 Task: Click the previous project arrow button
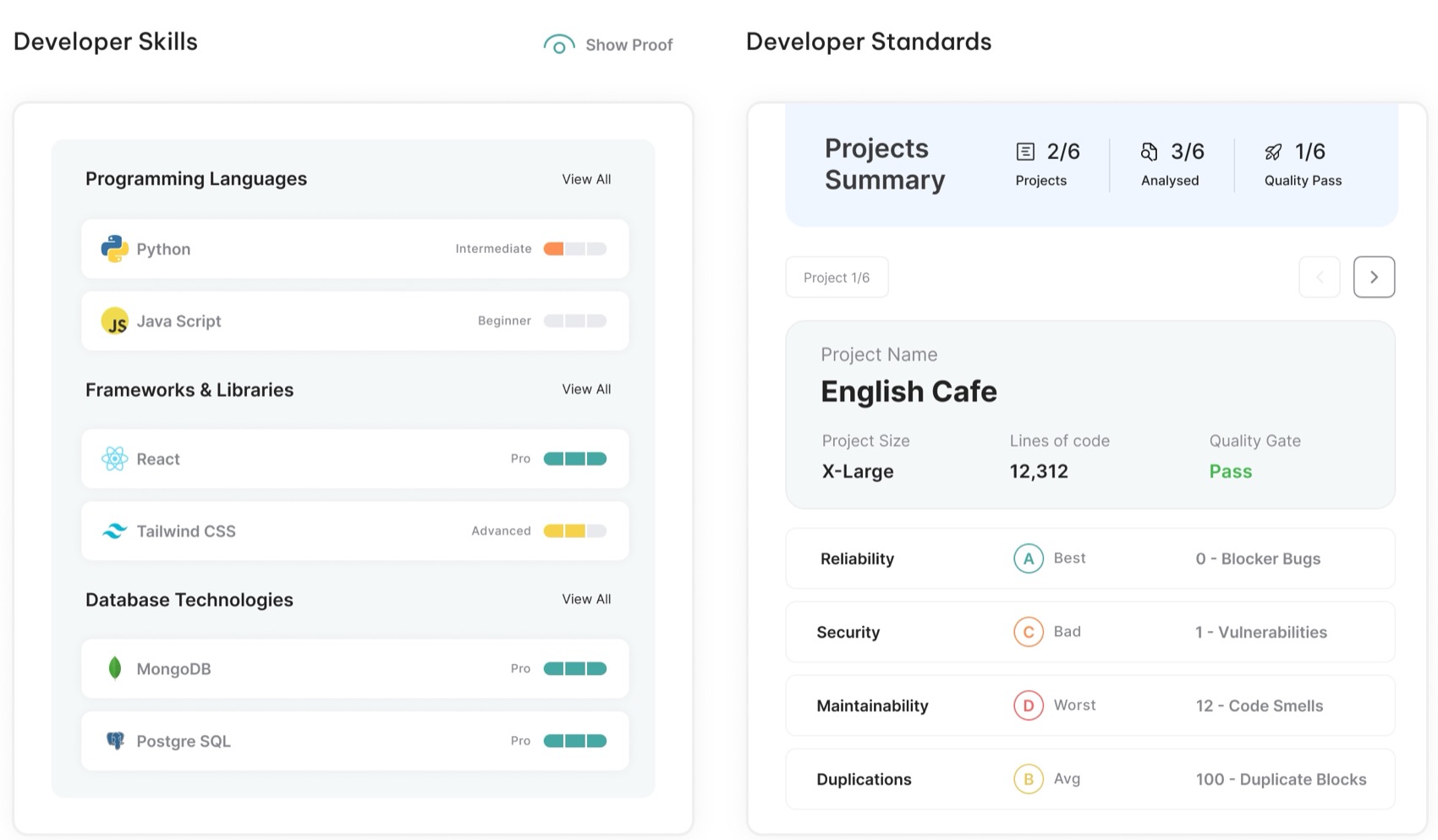1320,277
